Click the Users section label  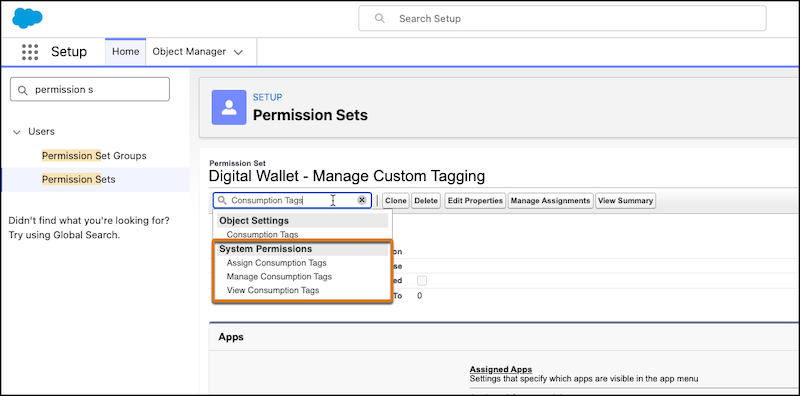pos(41,132)
